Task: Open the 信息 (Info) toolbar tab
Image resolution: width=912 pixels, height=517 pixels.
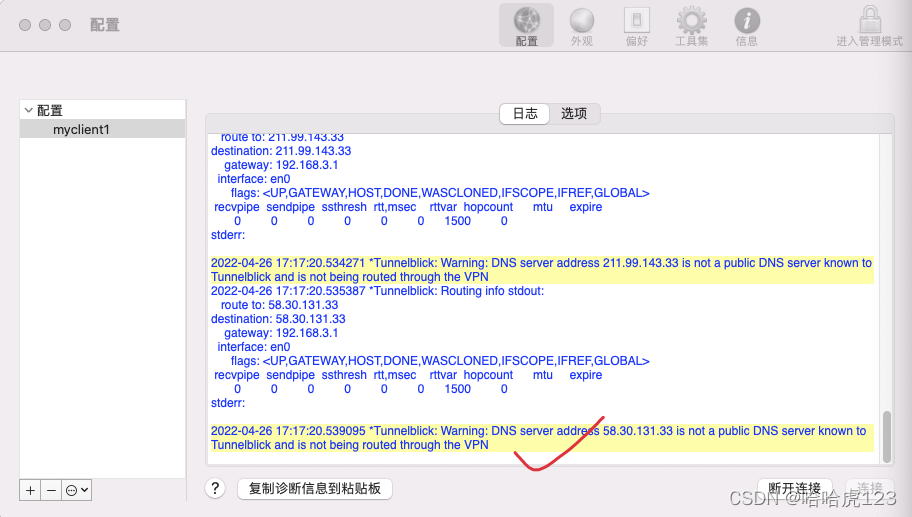Action: (747, 26)
